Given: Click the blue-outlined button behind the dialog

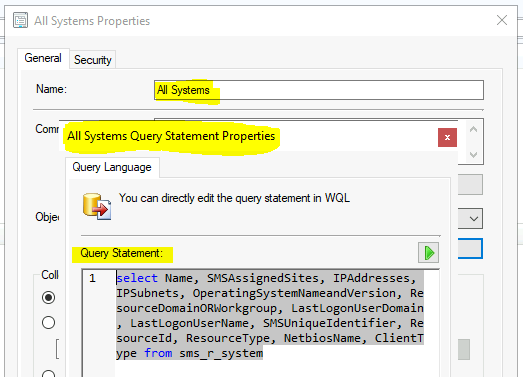Looking at the screenshot, I should 470,249.
